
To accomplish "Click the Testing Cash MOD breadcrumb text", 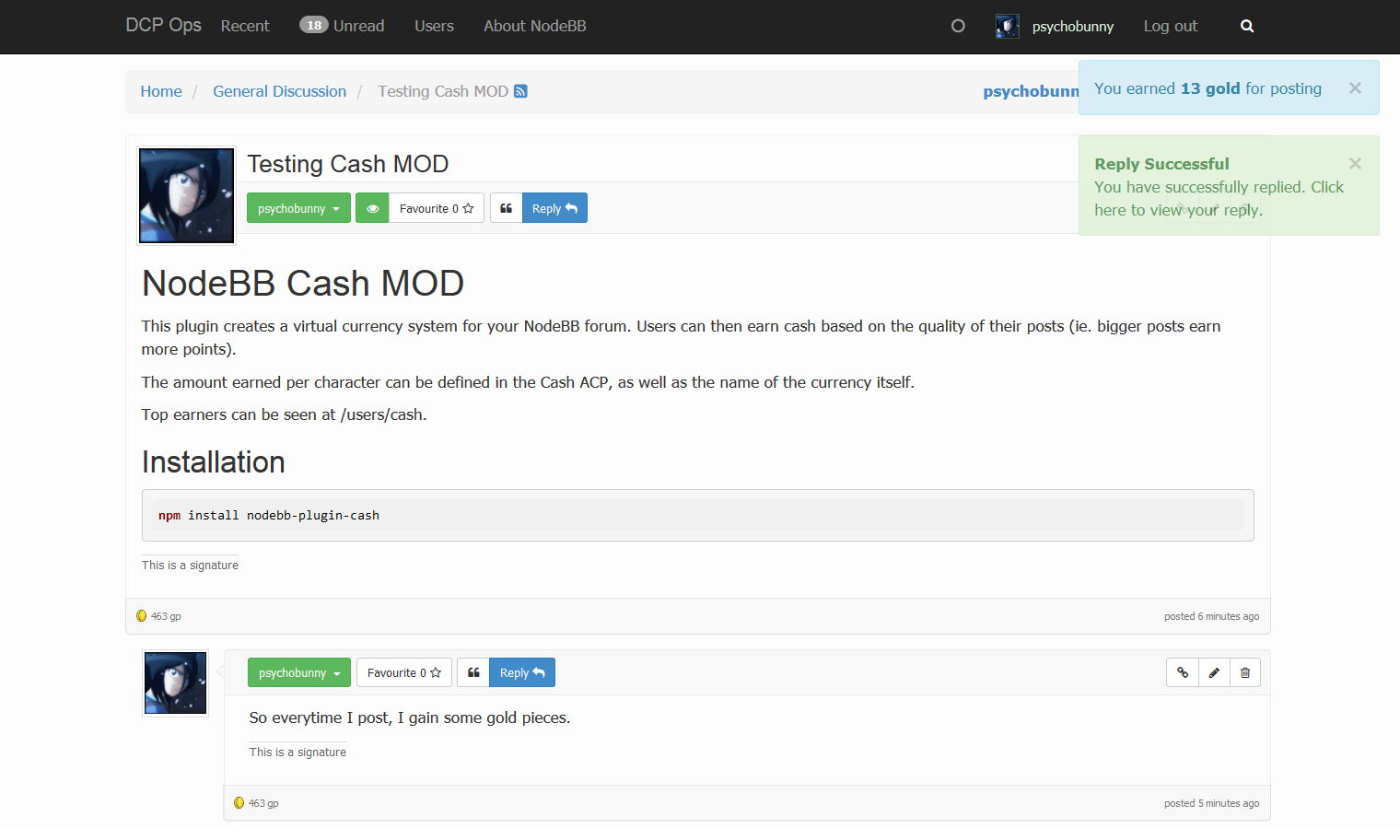I will pyautogui.click(x=443, y=91).
